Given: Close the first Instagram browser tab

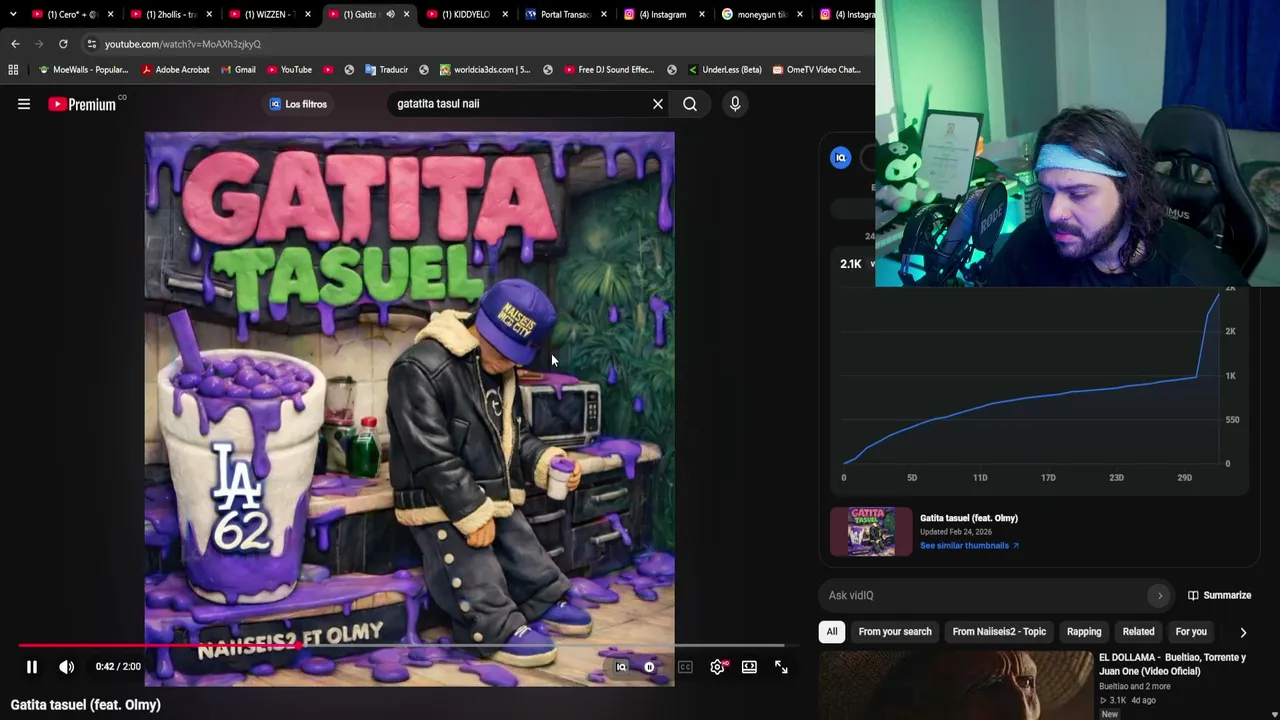Looking at the screenshot, I should tap(701, 14).
